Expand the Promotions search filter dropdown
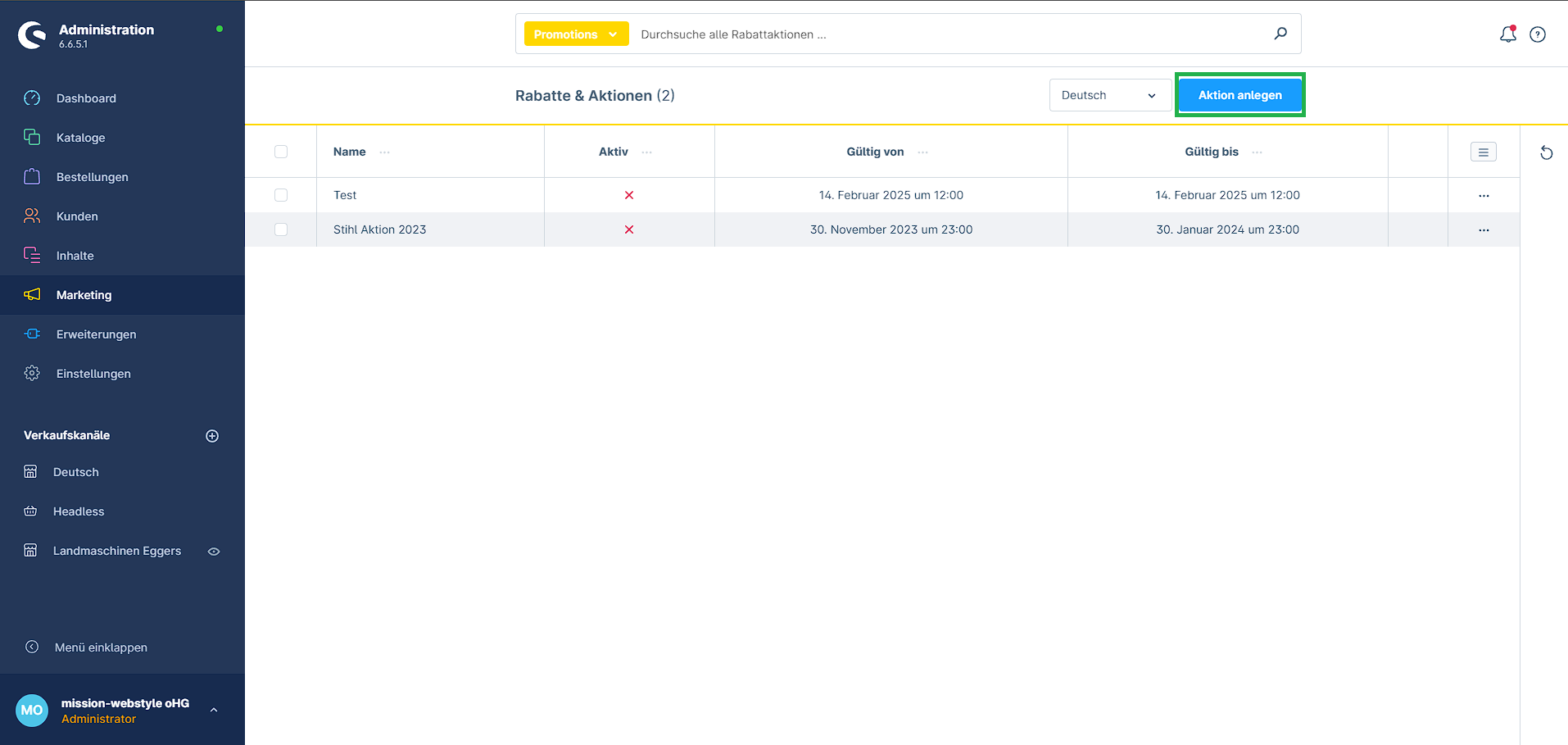This screenshot has height=745, width=1568. 576,34
